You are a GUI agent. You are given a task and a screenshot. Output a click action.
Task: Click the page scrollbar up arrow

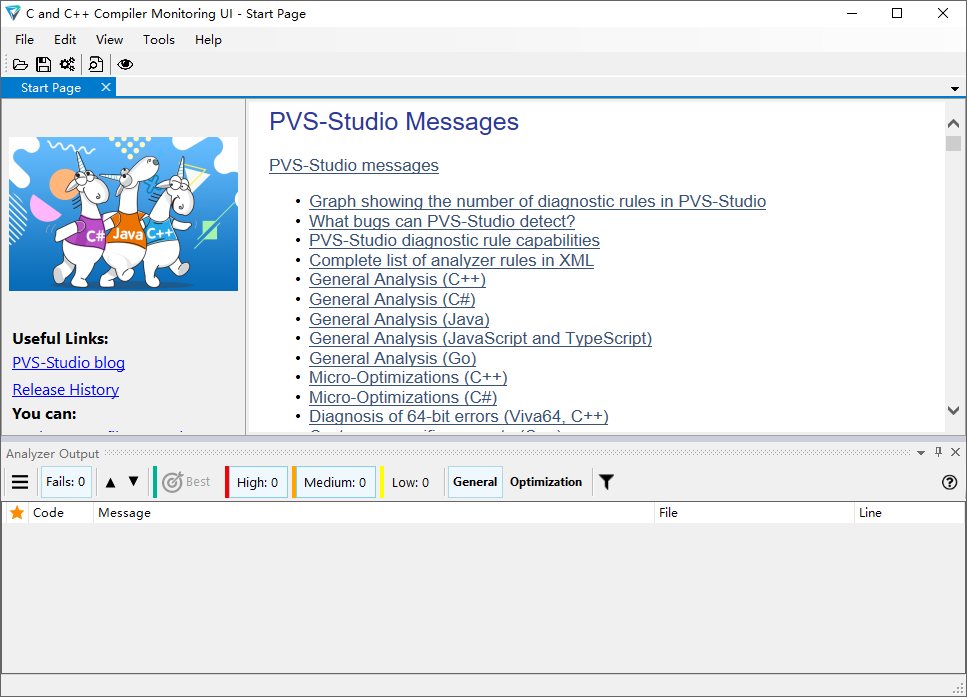[953, 123]
